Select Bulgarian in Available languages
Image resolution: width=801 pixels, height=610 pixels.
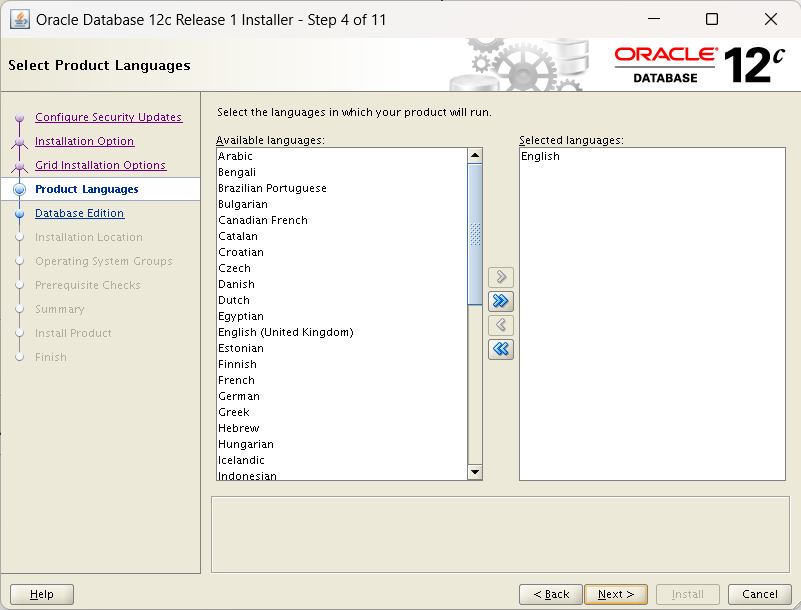(x=342, y=204)
